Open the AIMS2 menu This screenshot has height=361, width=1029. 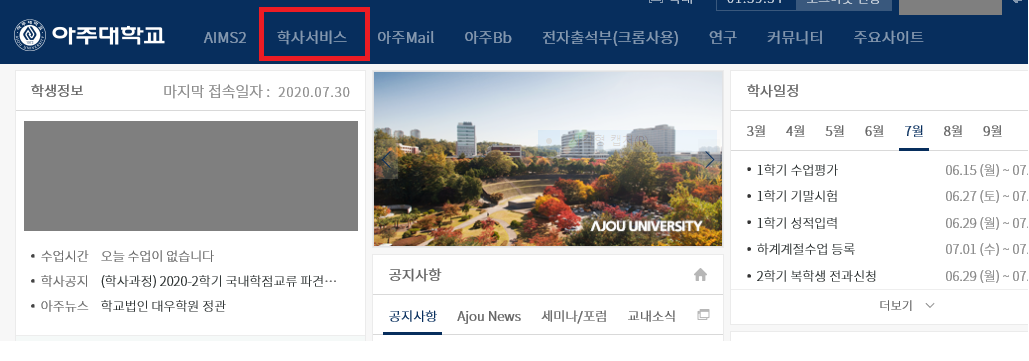pos(224,37)
